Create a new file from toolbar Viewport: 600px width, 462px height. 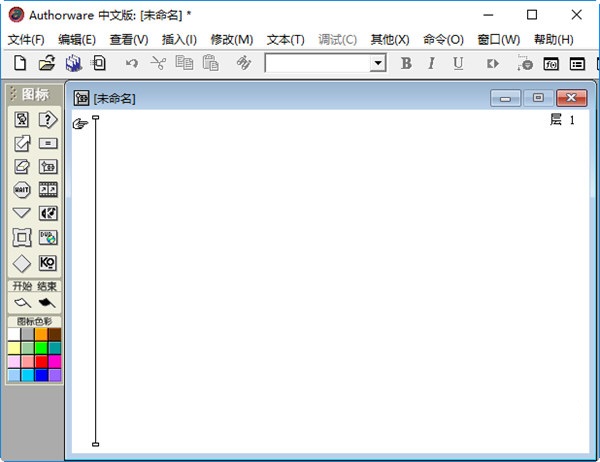pos(20,63)
